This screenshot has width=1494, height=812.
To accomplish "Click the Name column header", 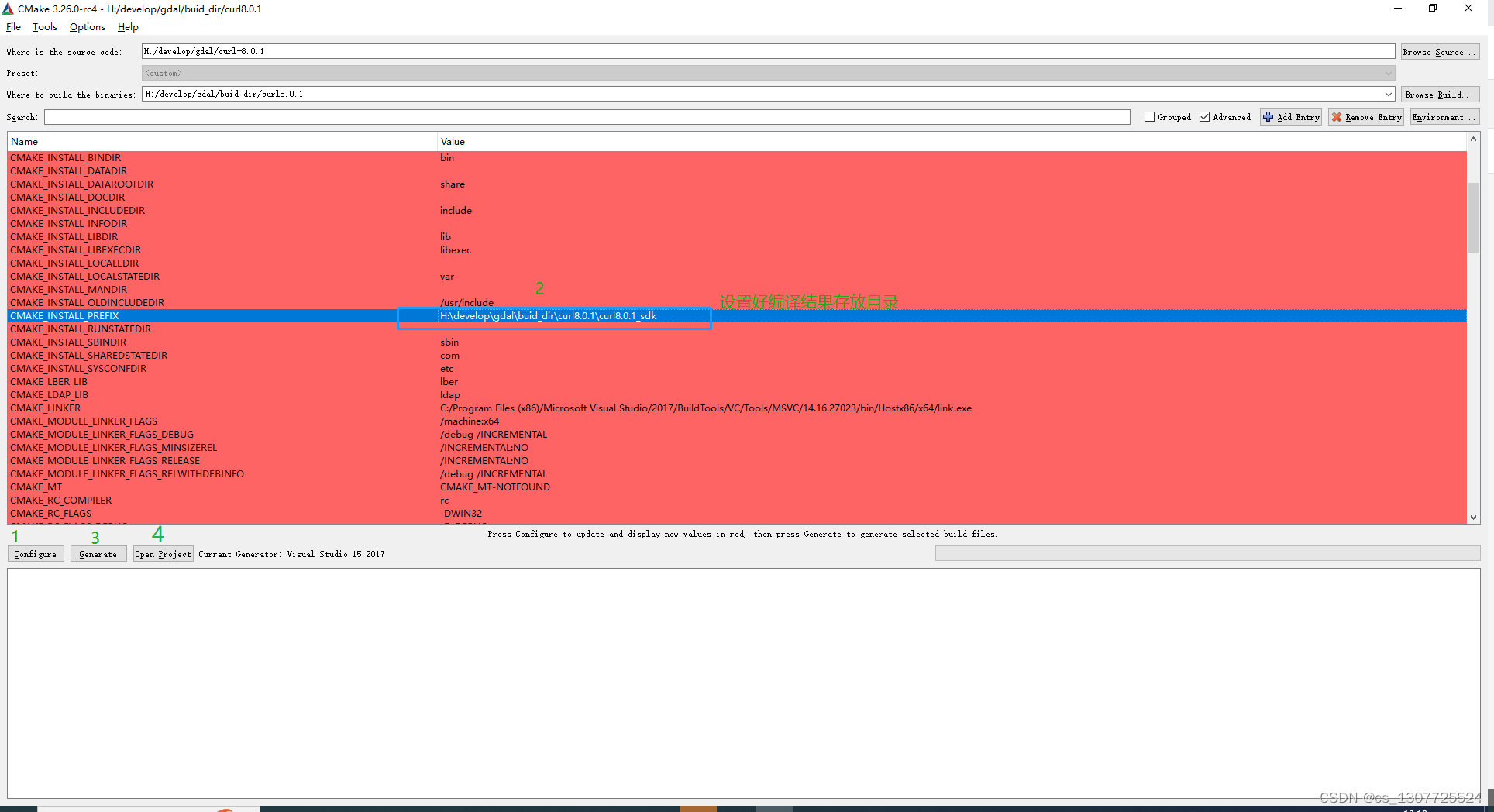I will pos(222,141).
